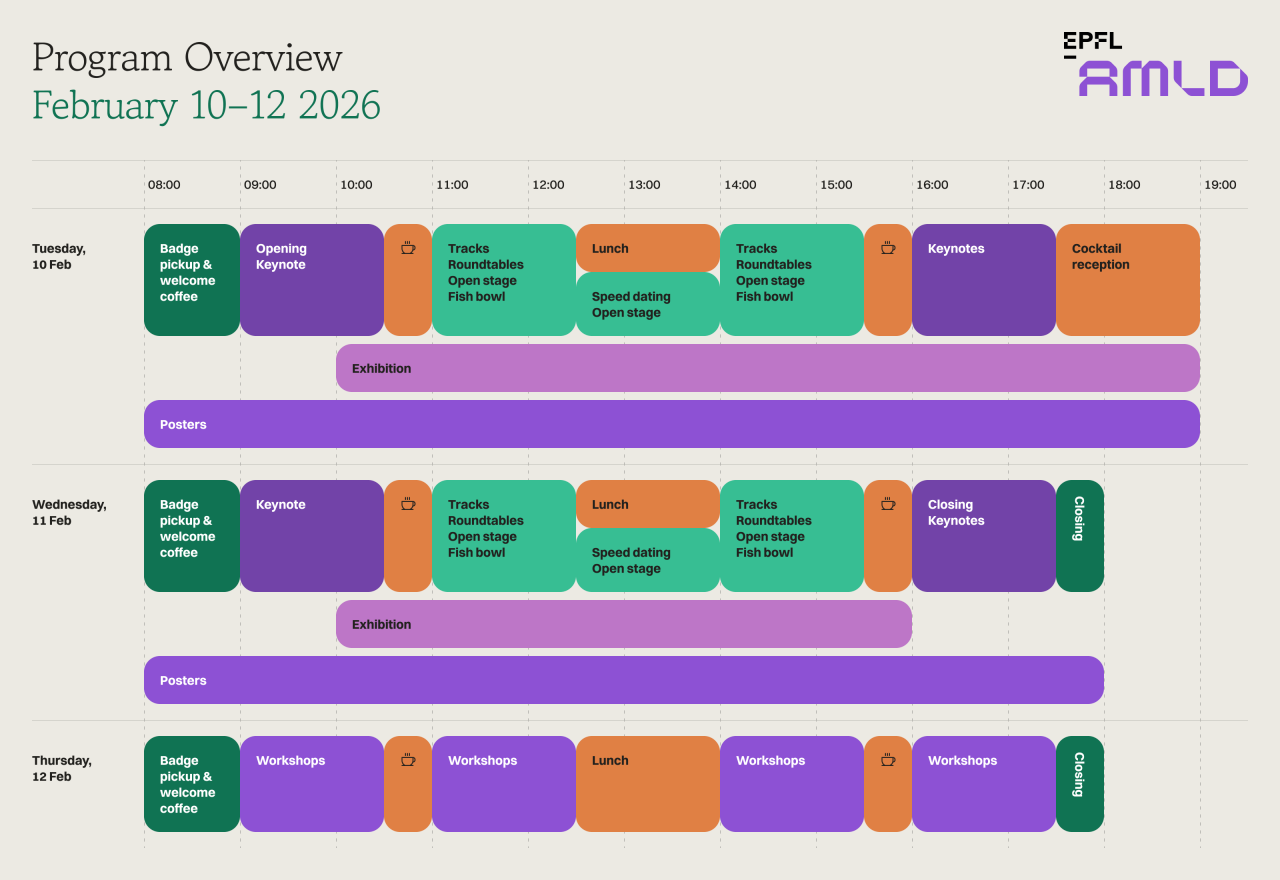Select Tuesday Speed dating Open stage block

648,304
